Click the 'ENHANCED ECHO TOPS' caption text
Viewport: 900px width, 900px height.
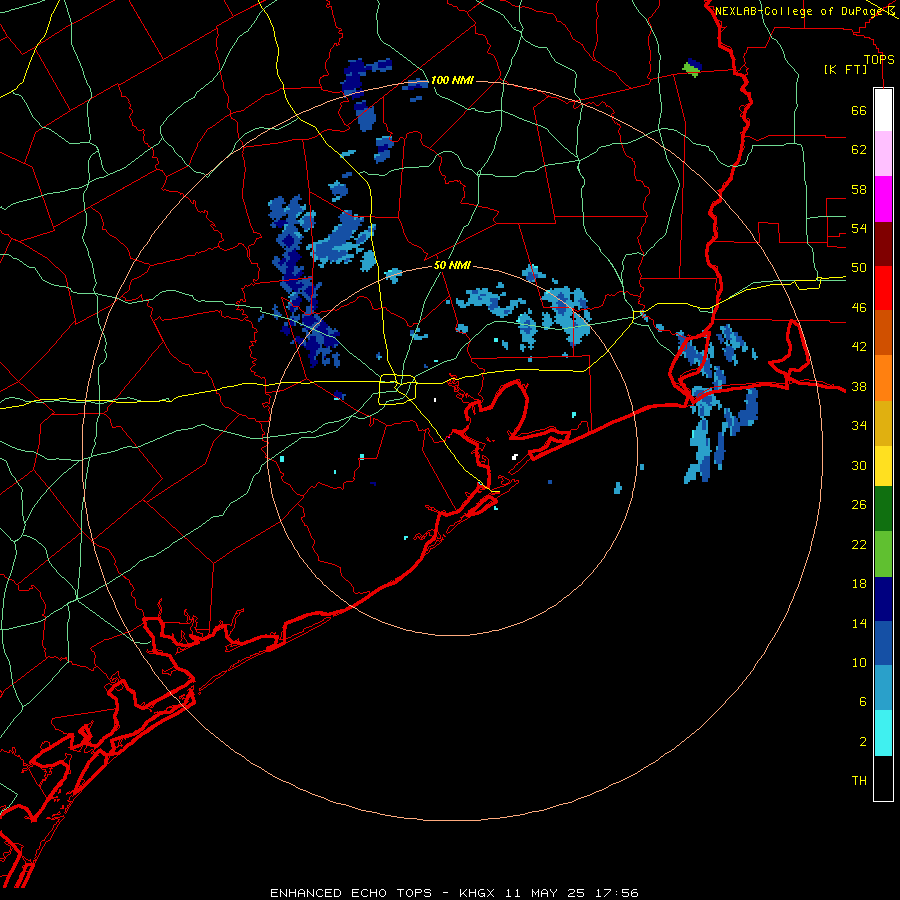(351, 893)
